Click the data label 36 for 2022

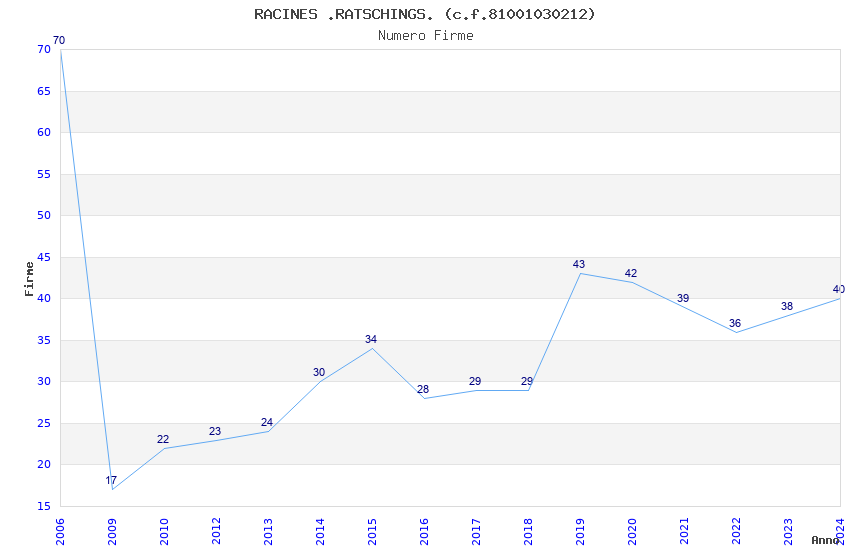pos(735,323)
